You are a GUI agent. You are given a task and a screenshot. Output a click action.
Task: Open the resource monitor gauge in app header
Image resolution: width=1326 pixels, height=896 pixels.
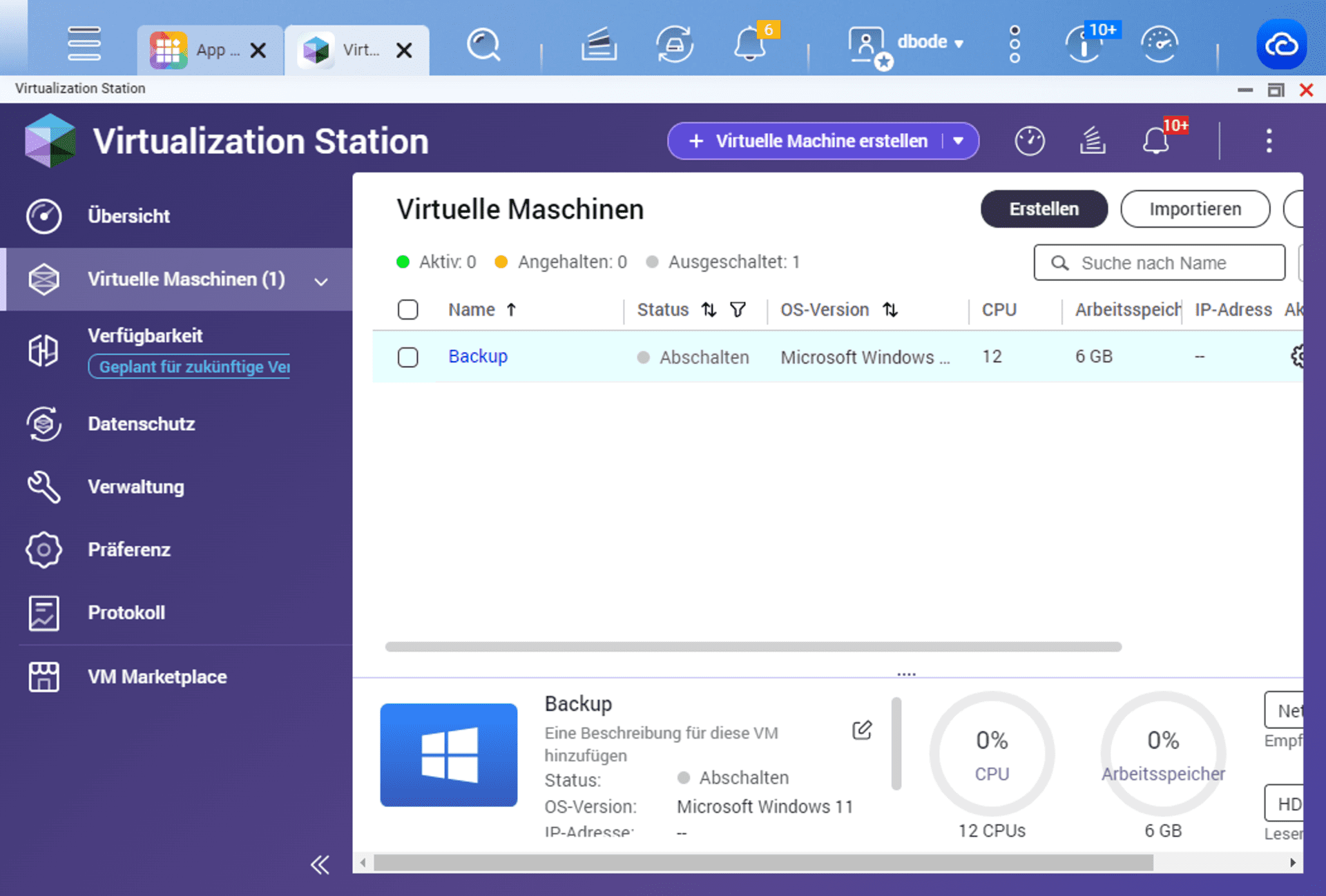click(x=1029, y=141)
